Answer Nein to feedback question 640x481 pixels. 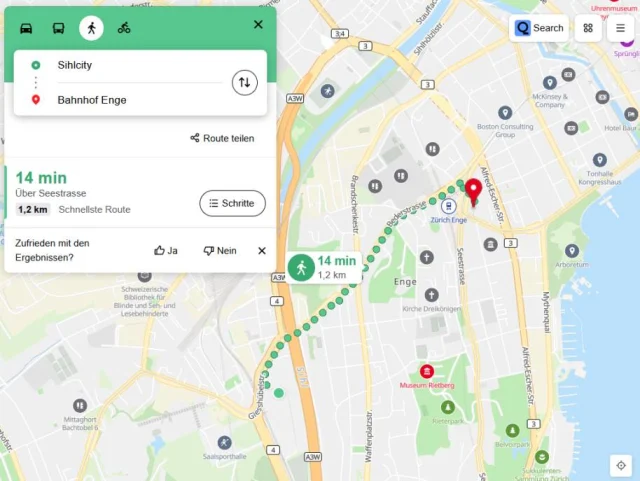220,251
